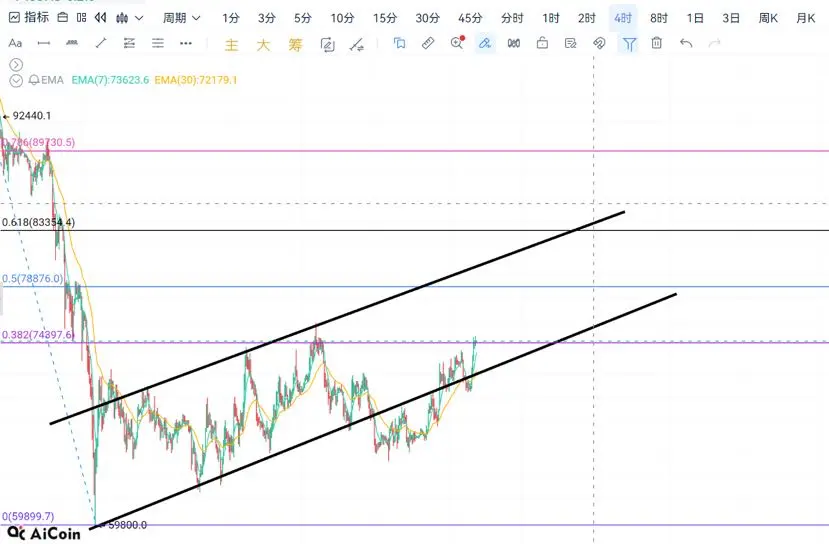Click the 筹 chip distribution button
Viewport: 829px width, 544px height.
(295, 44)
